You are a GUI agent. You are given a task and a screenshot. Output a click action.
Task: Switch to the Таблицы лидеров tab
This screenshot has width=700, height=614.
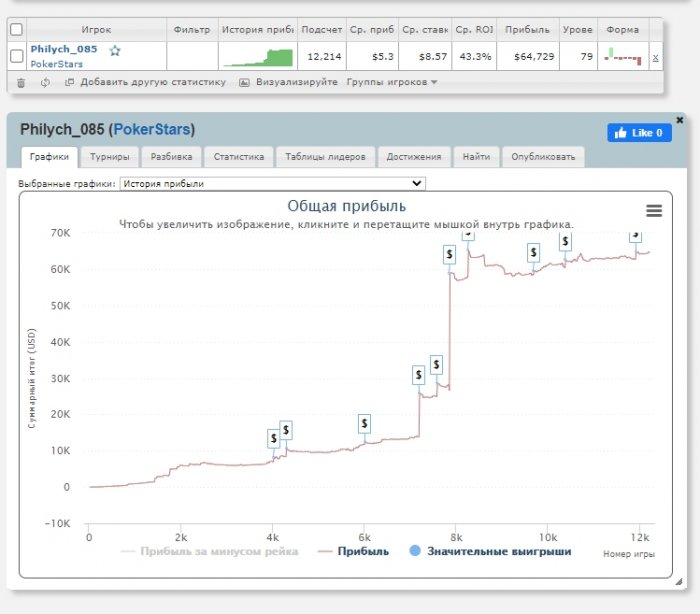[x=325, y=157]
